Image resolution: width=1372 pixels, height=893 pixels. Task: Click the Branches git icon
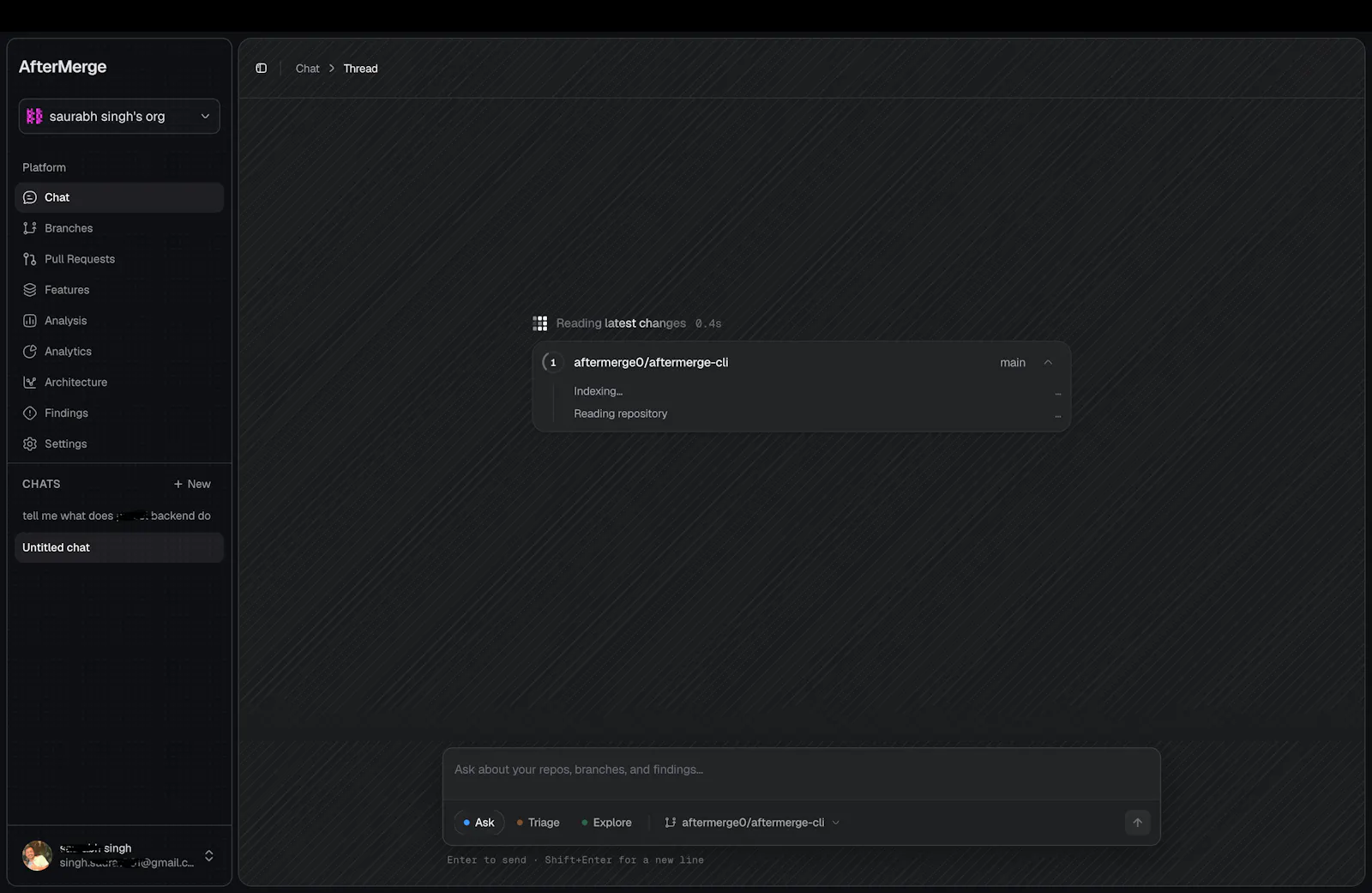[30, 228]
